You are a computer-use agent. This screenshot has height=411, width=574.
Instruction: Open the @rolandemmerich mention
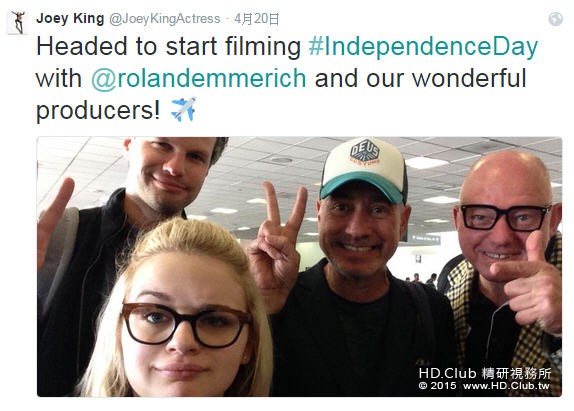[198, 78]
